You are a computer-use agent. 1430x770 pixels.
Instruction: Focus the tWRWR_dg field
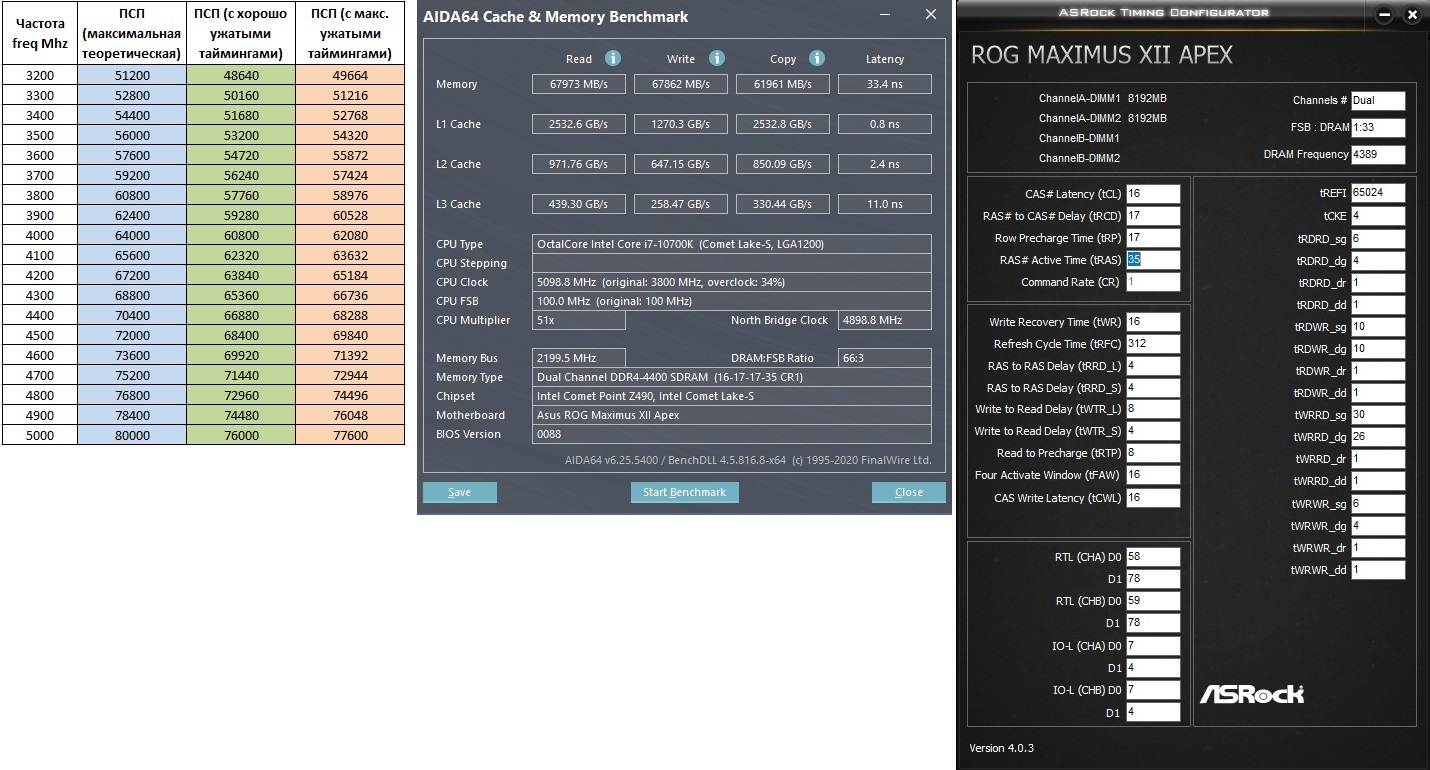1378,526
